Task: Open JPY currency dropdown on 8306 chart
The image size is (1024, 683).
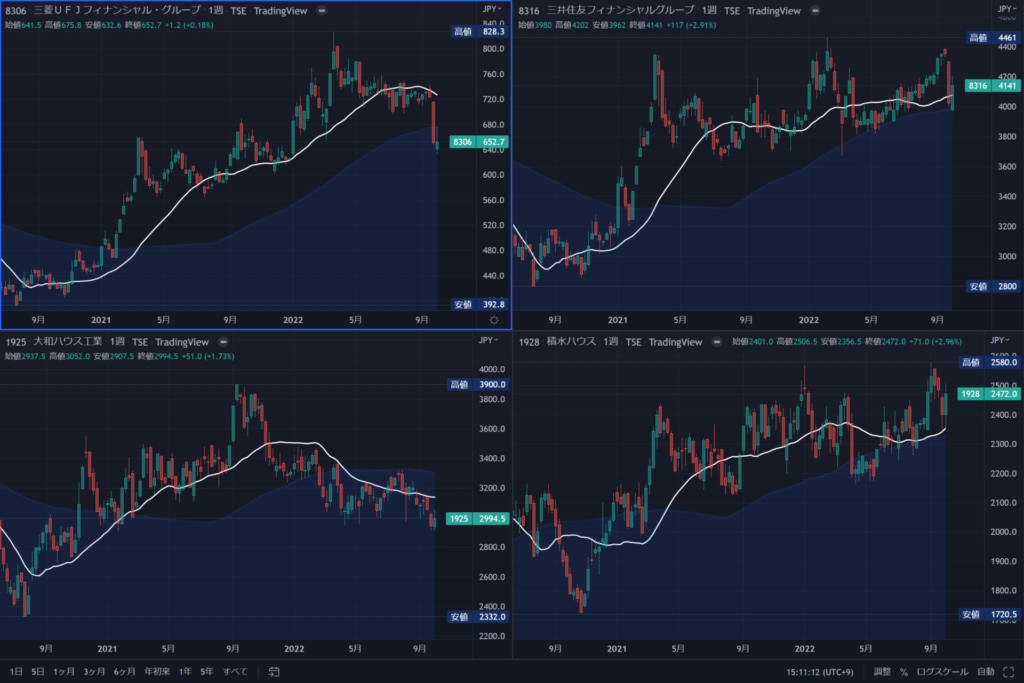Action: (x=492, y=9)
